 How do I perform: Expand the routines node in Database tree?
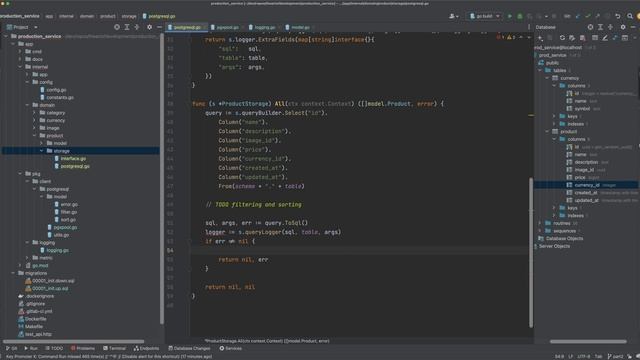[540, 223]
